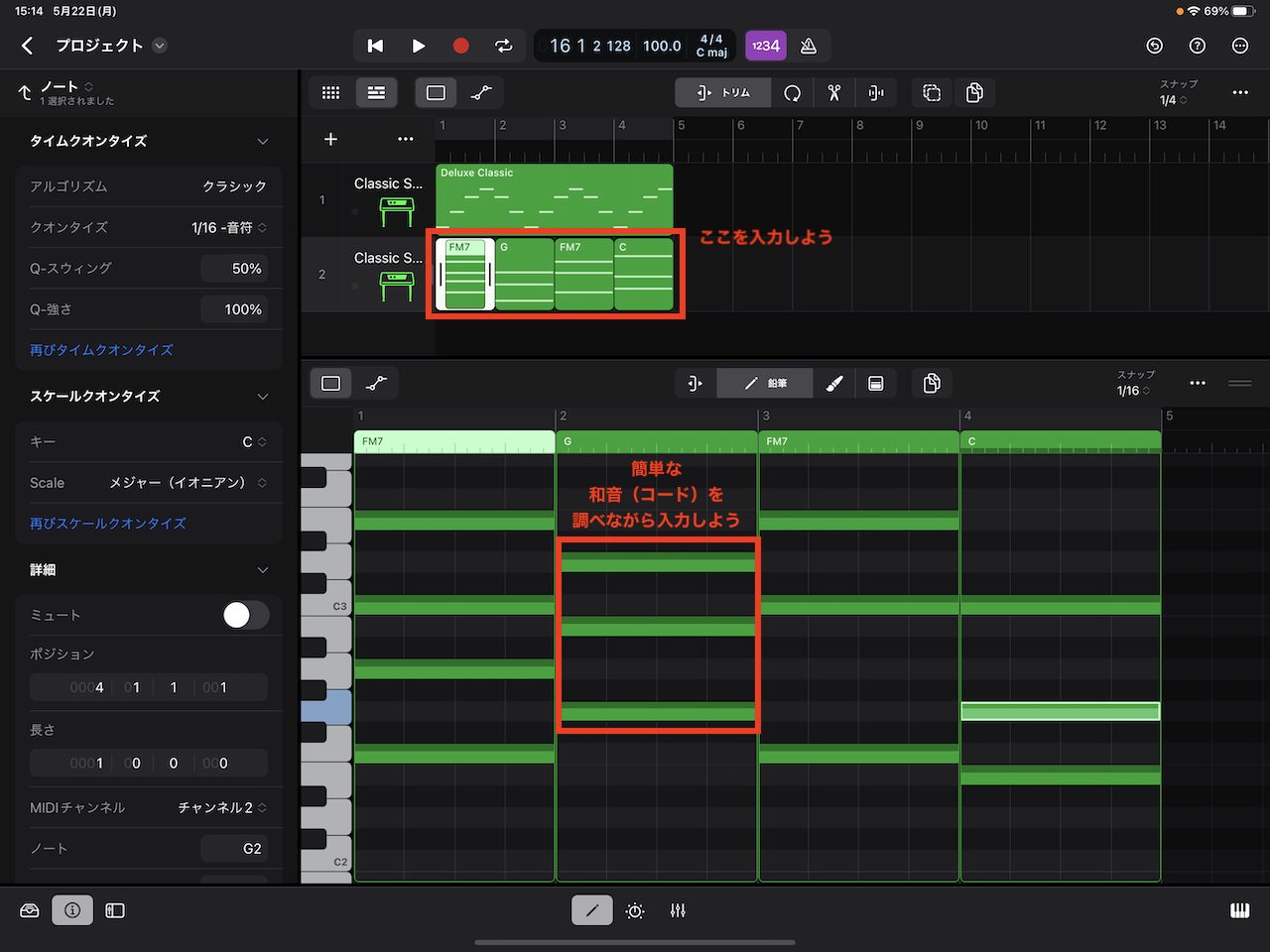Add a new track with the plus button

click(x=330, y=139)
